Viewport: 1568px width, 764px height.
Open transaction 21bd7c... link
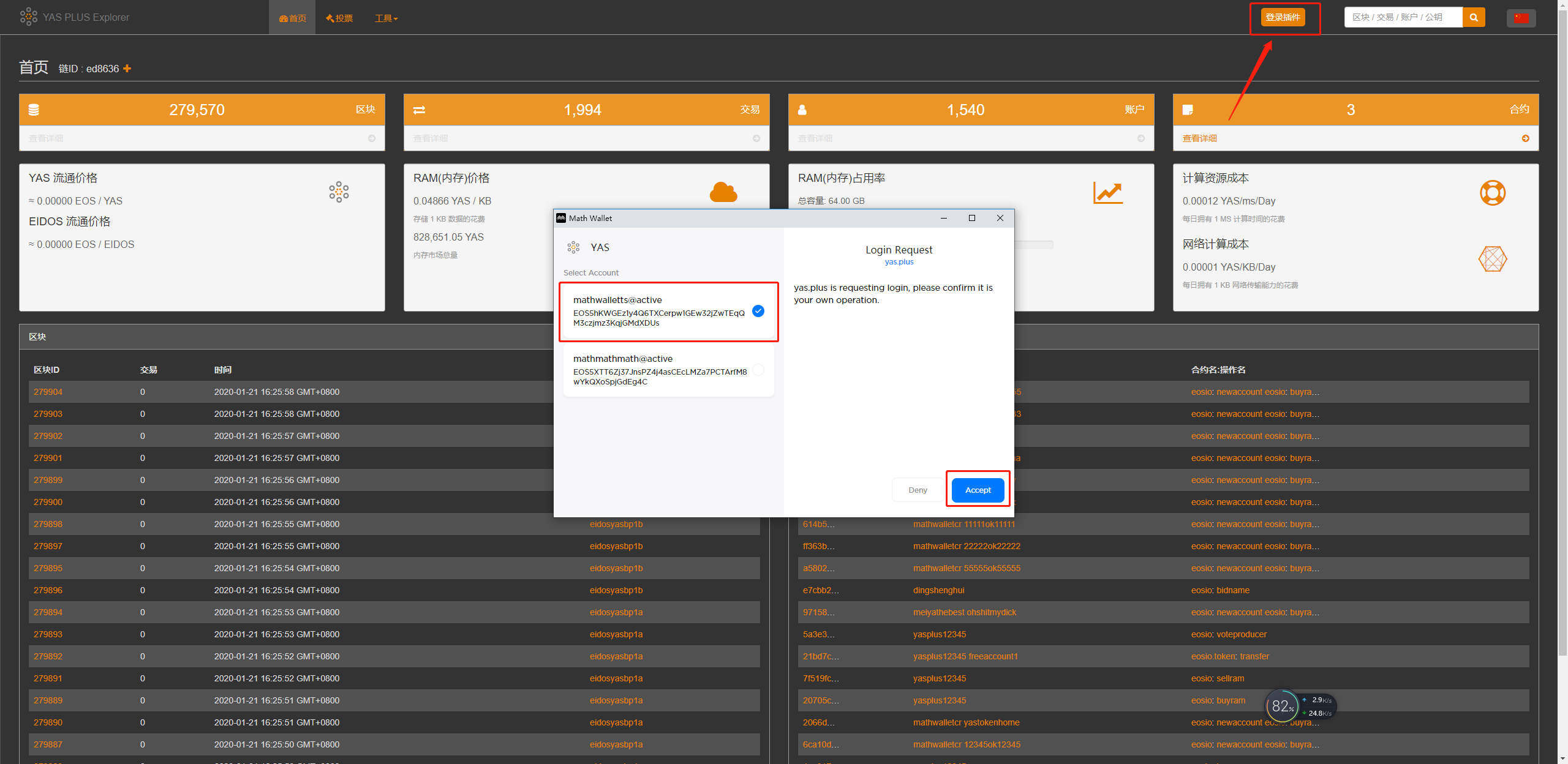[821, 656]
